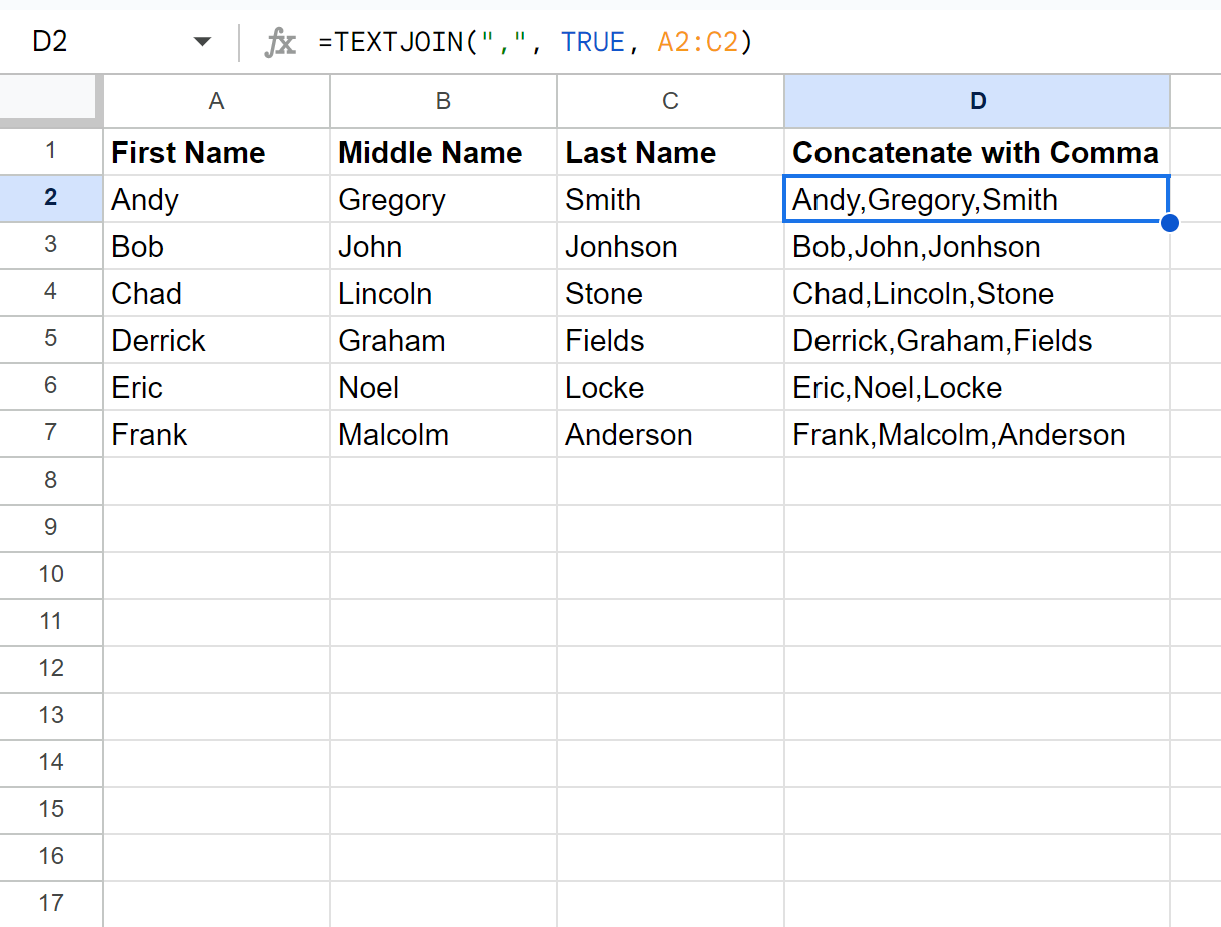Select row 7 header
Image resolution: width=1221 pixels, height=927 pixels.
click(x=51, y=434)
